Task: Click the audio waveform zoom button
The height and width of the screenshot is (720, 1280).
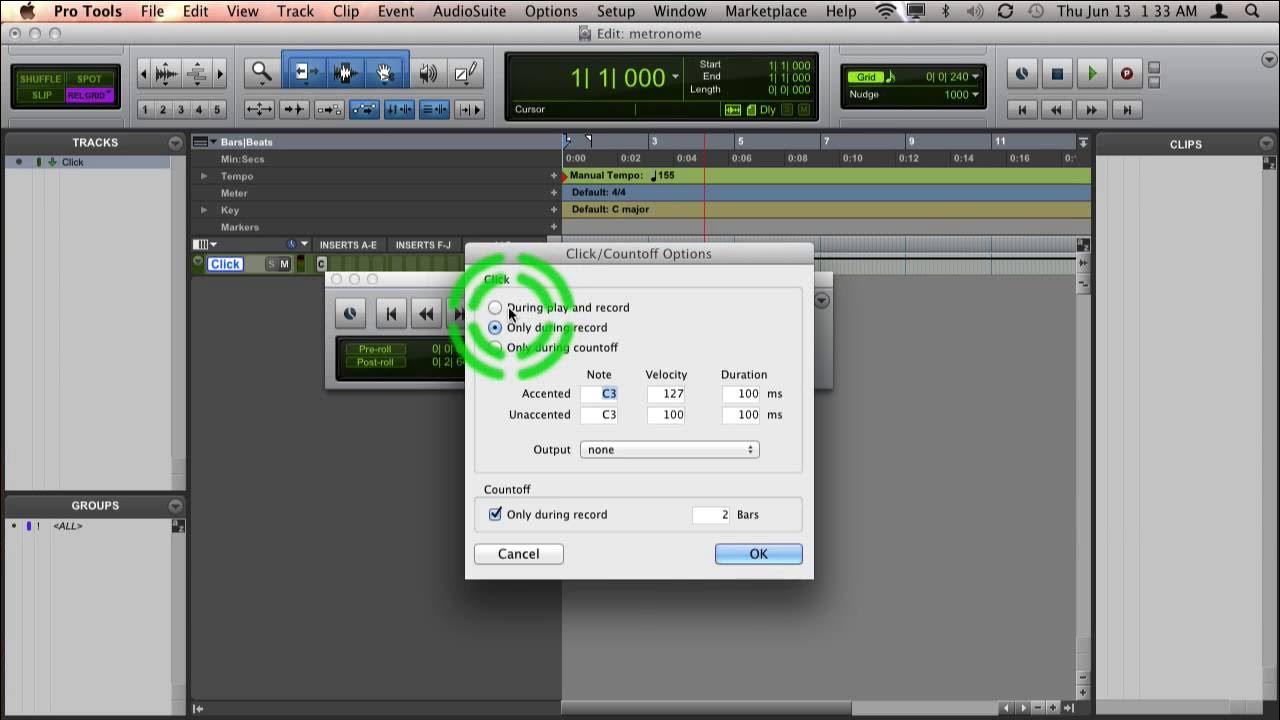Action: point(166,73)
